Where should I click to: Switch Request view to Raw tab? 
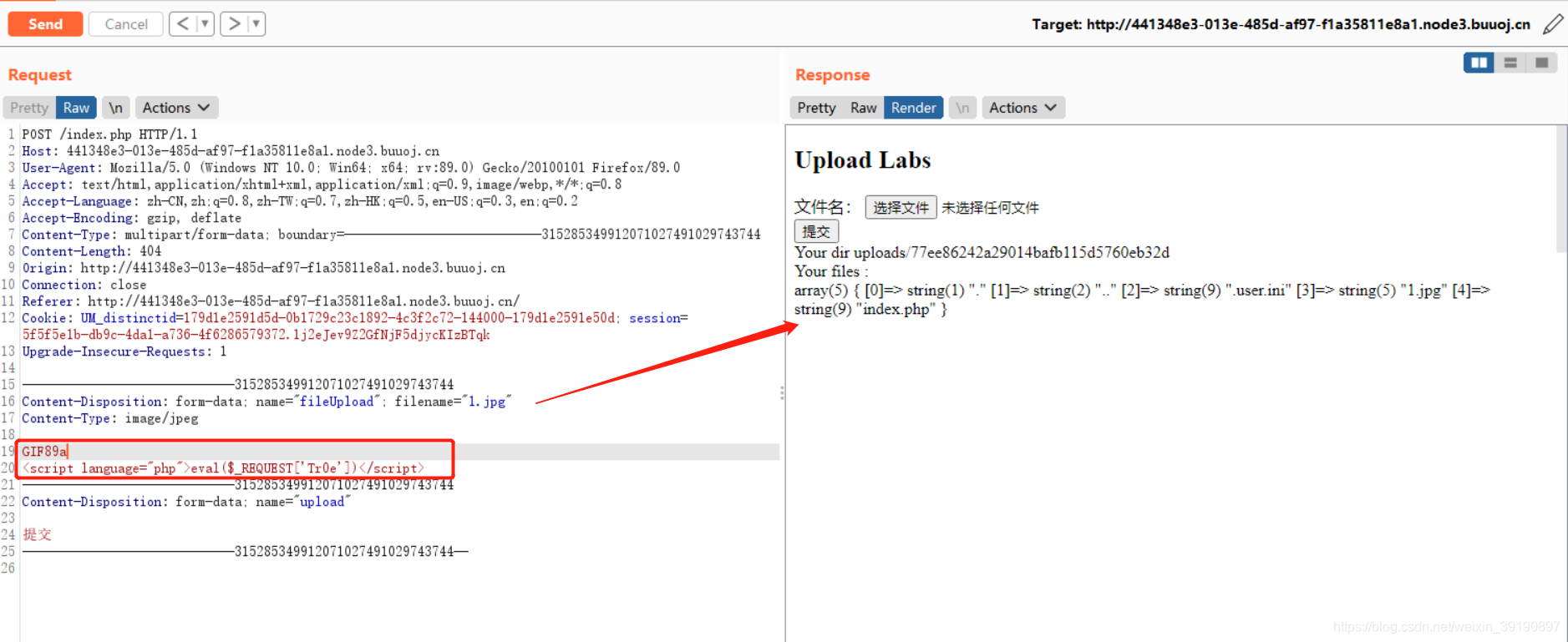[76, 108]
